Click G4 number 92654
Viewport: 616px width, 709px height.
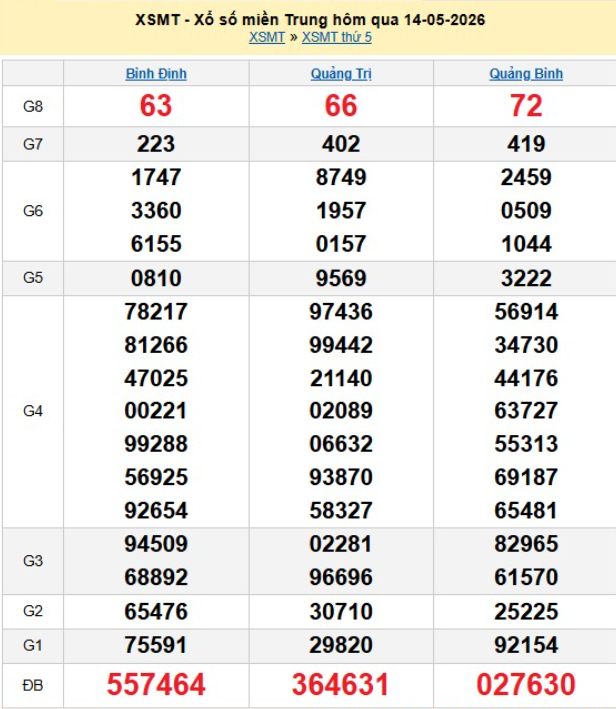[x=156, y=510]
